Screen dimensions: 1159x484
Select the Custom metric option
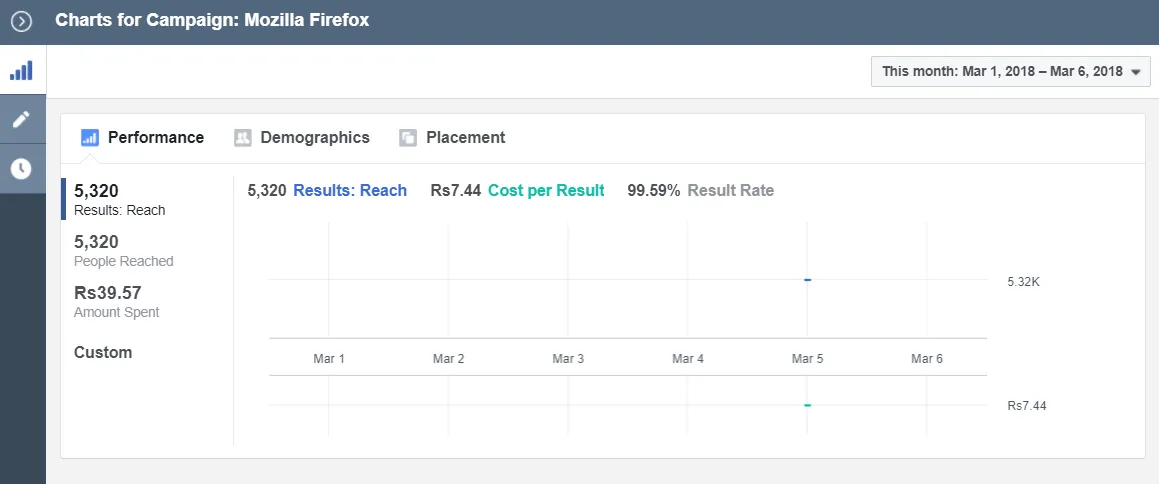[x=103, y=352]
